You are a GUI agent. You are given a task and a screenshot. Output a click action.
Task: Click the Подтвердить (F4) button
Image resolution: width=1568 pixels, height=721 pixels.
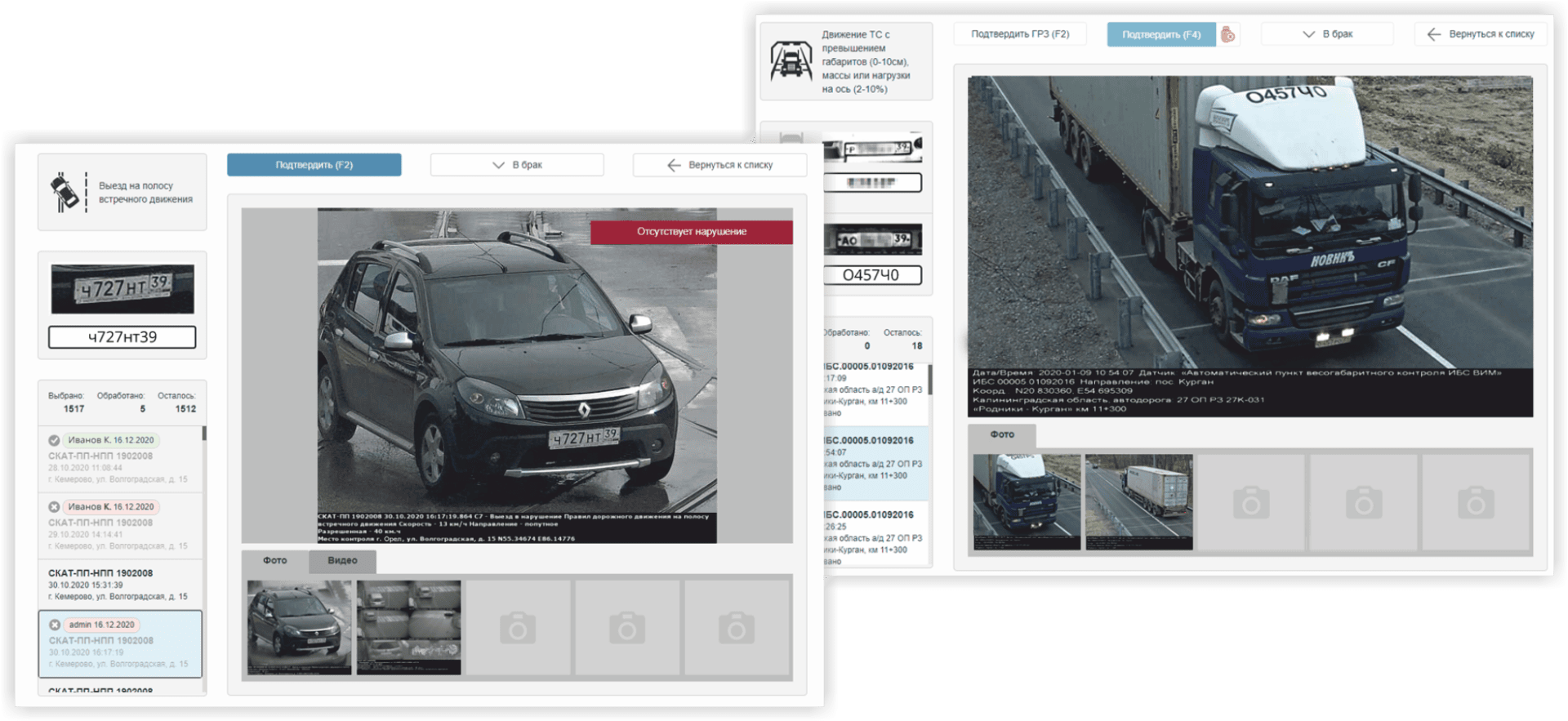[1160, 34]
